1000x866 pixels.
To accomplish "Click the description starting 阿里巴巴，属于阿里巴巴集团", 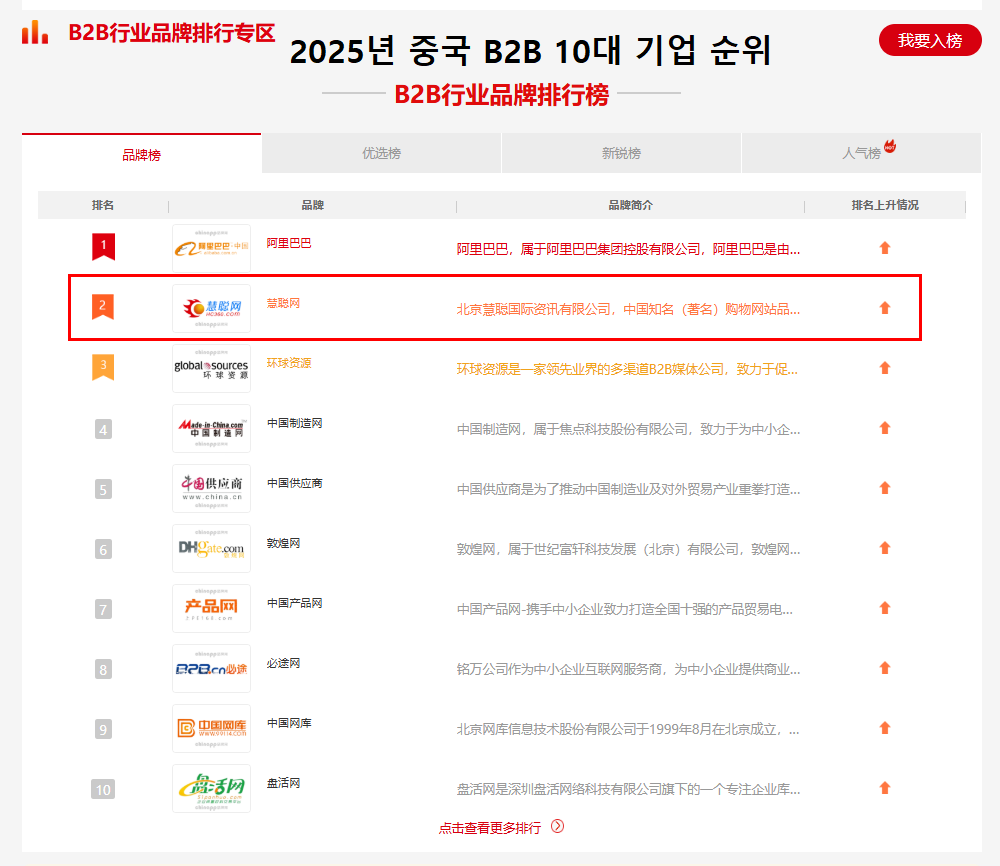I will (x=628, y=249).
